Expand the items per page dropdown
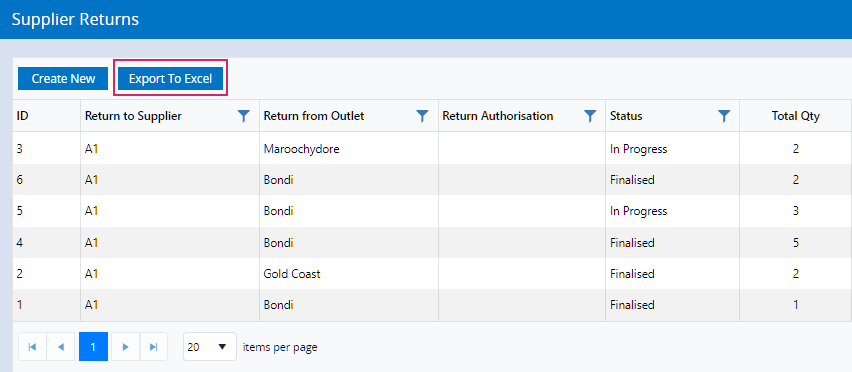The height and width of the screenshot is (372, 852). [210, 346]
